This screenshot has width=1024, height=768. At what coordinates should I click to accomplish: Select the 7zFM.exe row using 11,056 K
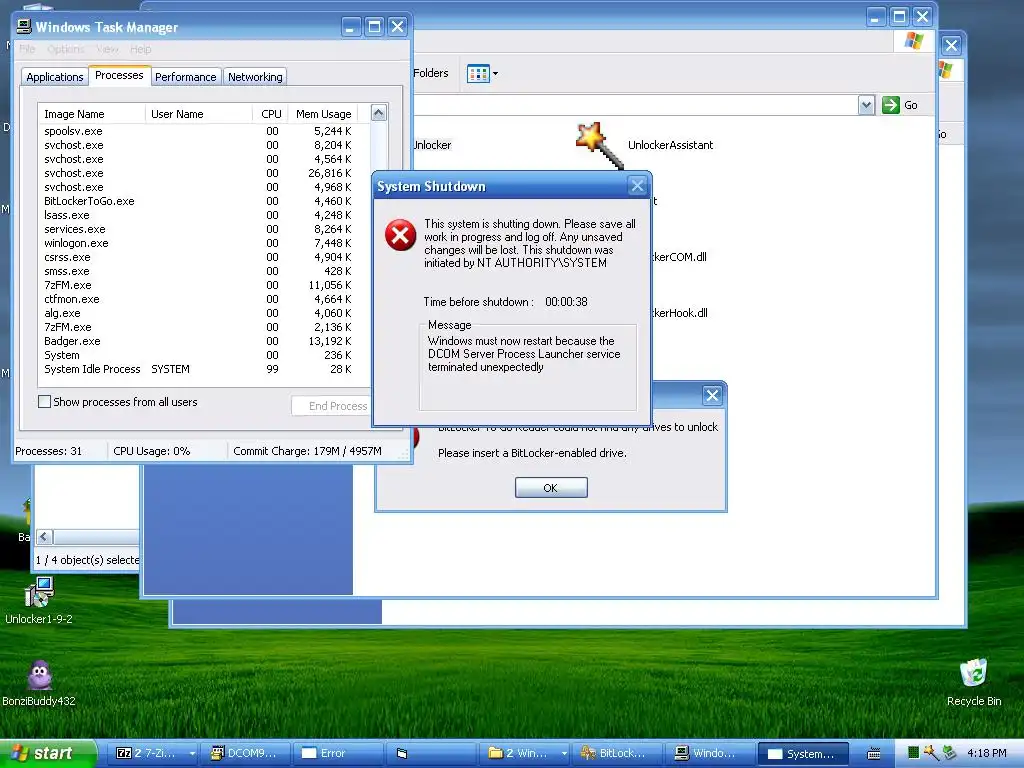[198, 285]
